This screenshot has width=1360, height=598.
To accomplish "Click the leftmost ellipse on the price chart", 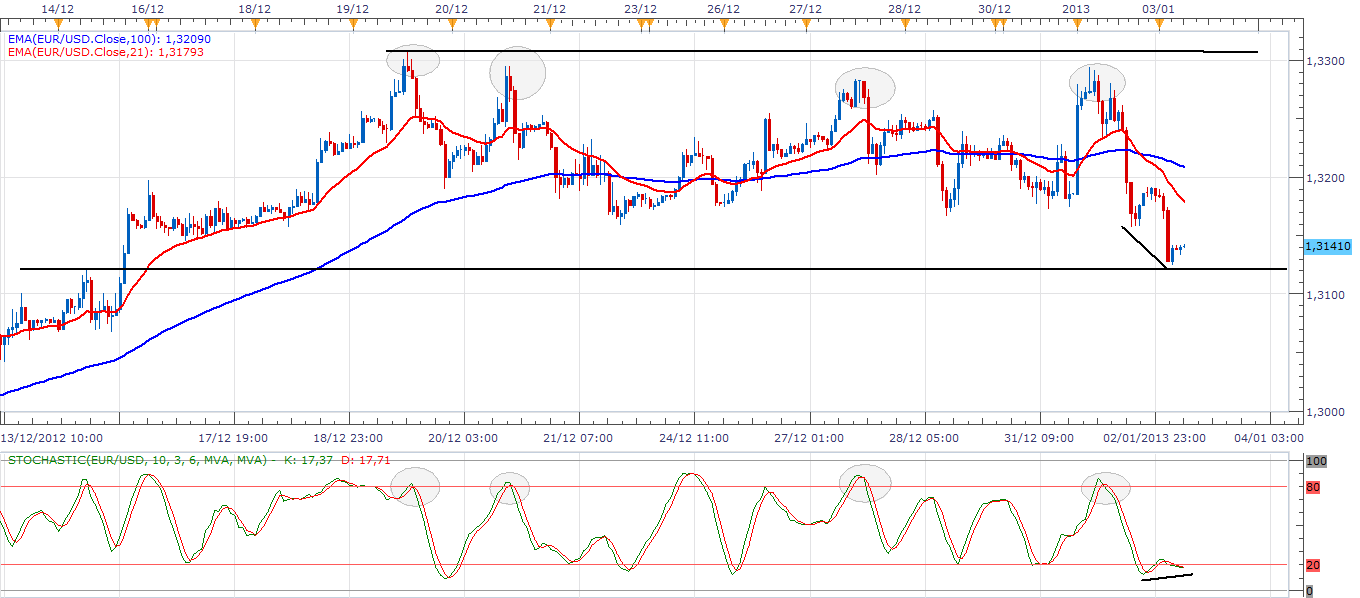I will (x=413, y=60).
